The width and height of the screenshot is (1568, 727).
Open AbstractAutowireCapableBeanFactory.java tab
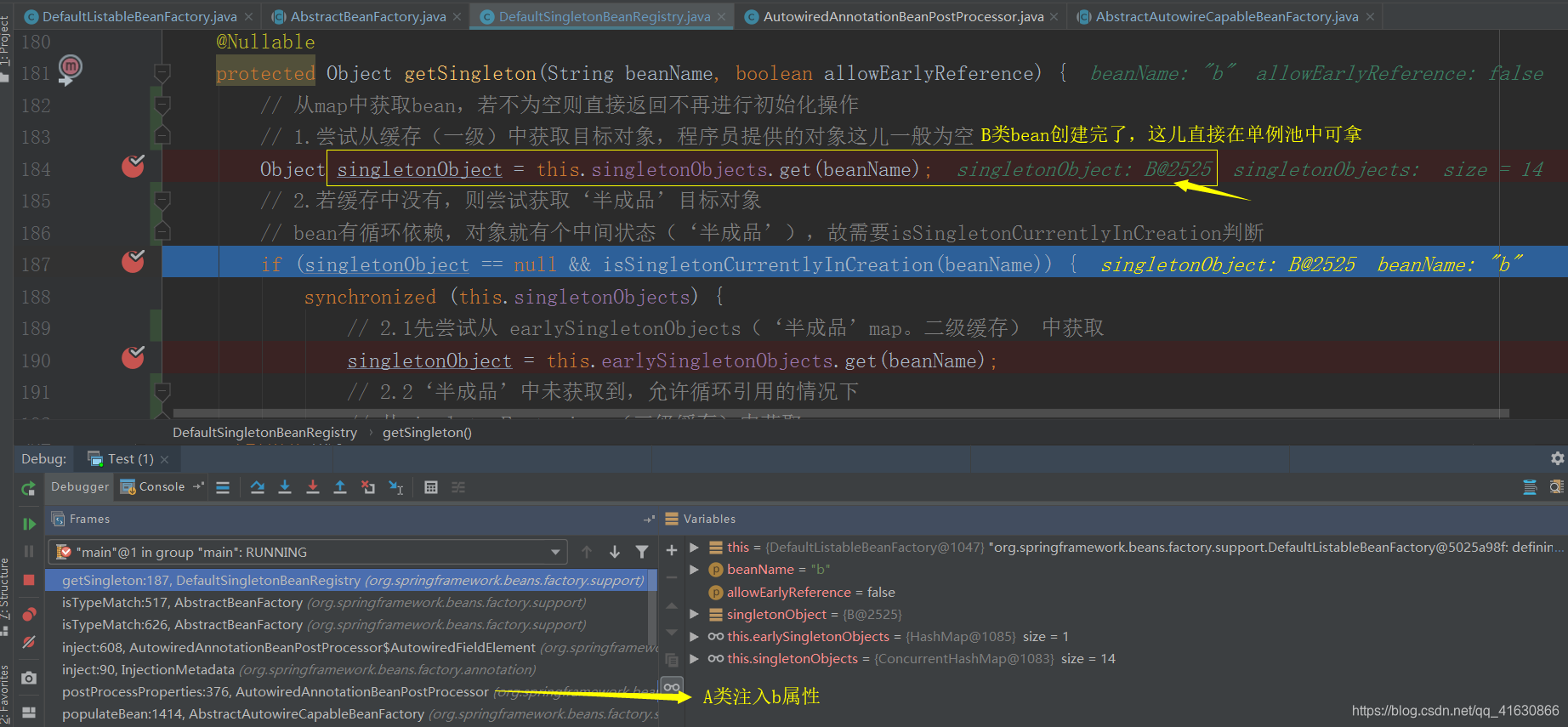pos(1227,16)
